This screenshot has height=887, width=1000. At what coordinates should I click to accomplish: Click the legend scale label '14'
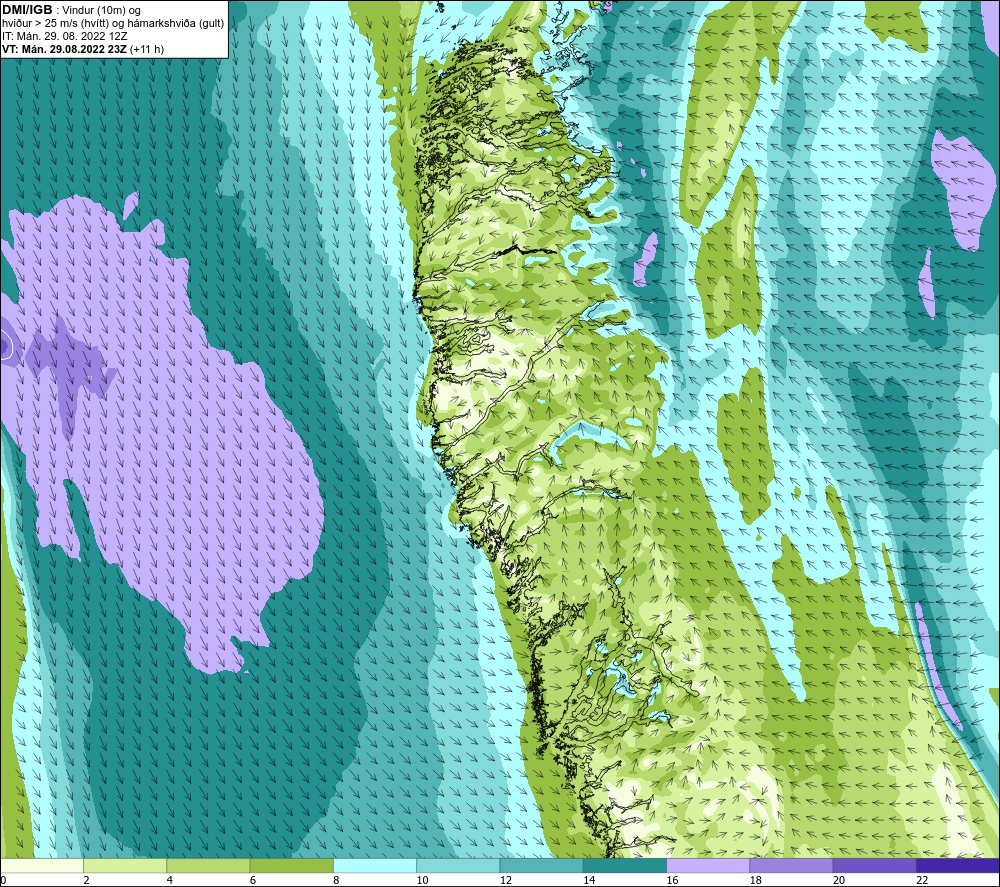tap(589, 881)
